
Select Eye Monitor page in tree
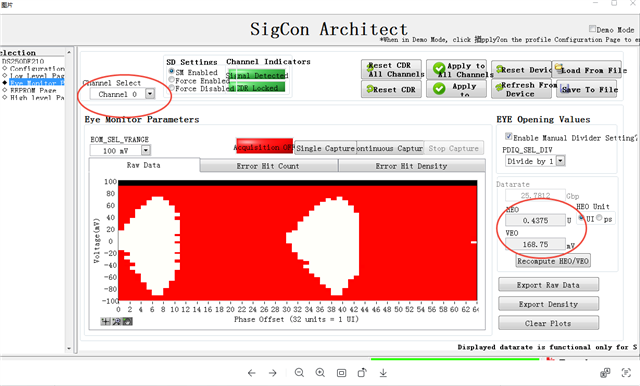(x=37, y=83)
